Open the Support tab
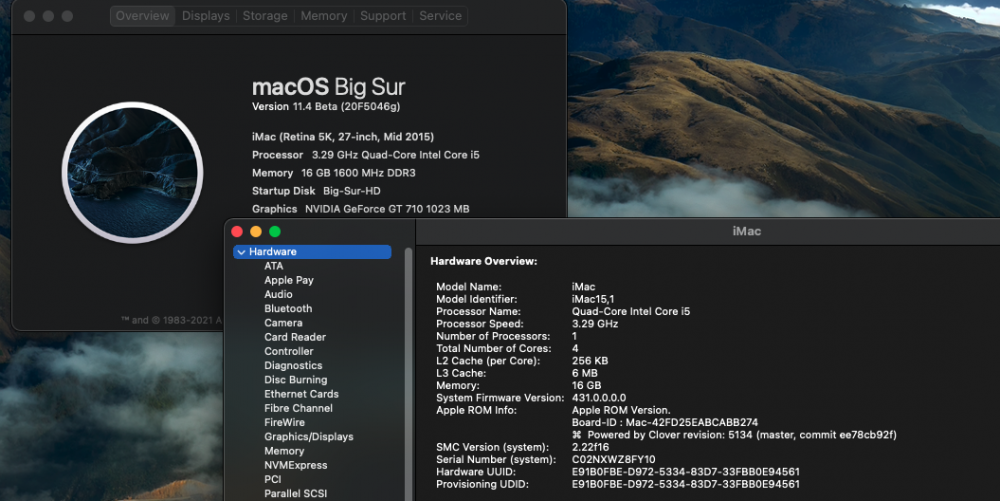Image resolution: width=1000 pixels, height=501 pixels. (383, 16)
